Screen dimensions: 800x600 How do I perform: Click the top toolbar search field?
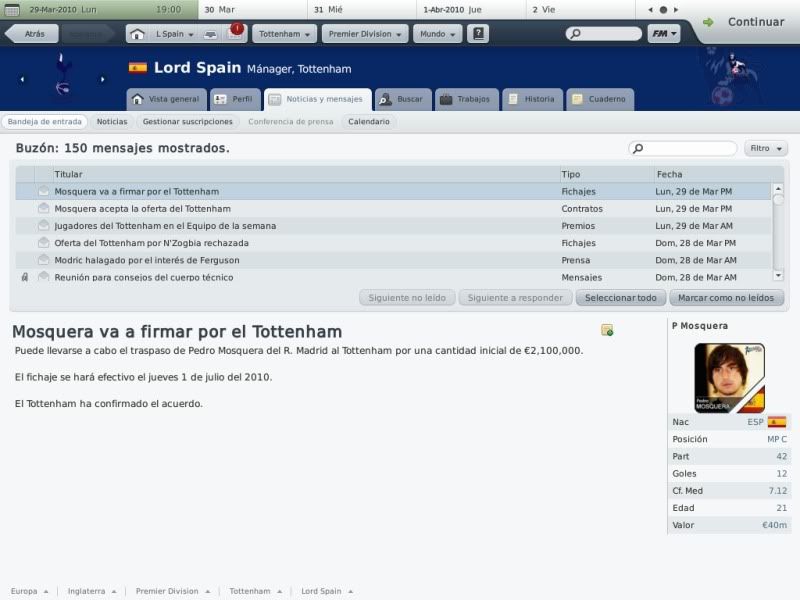(604, 34)
